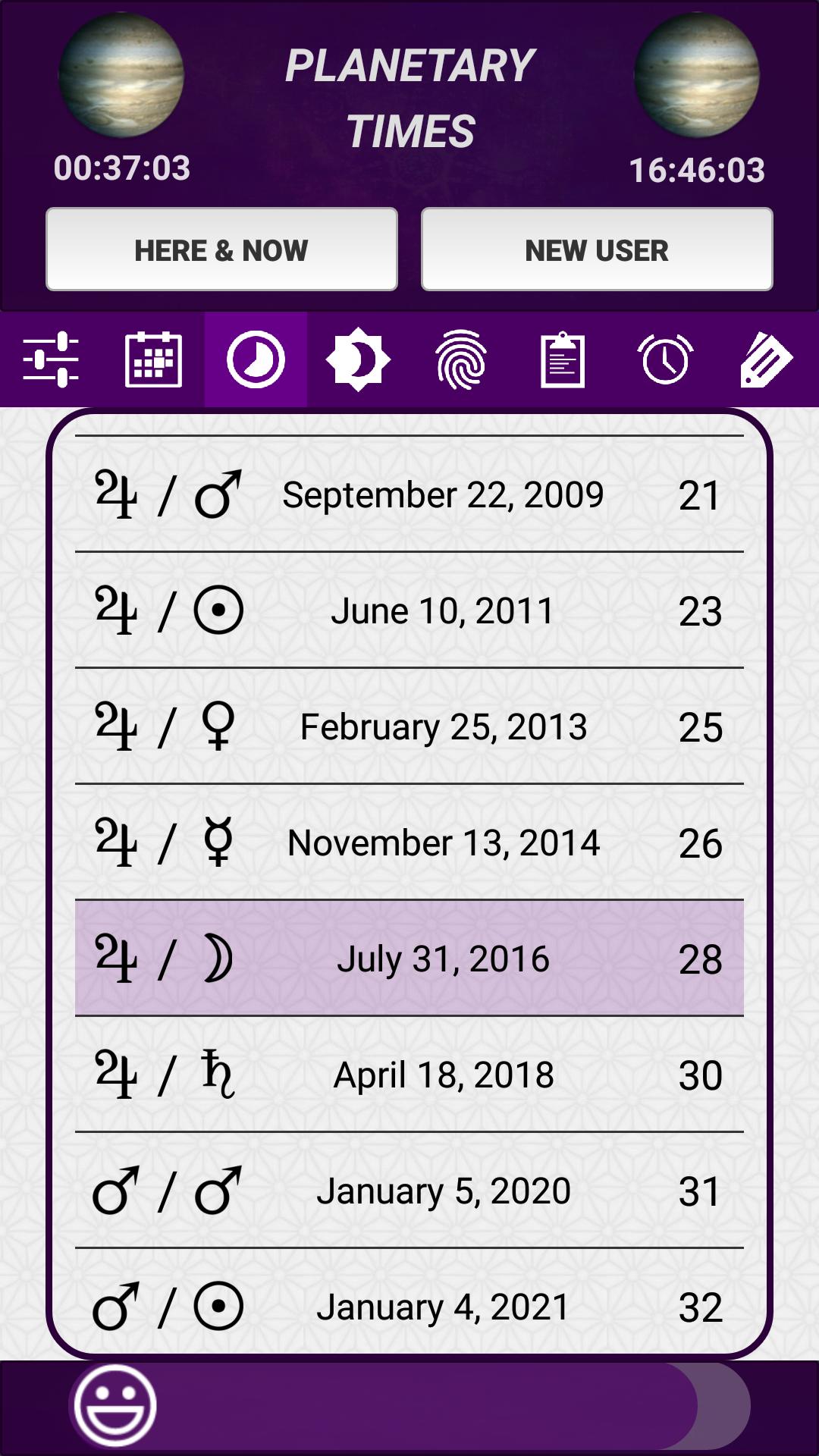Select the January 5, 2020 Mars row
This screenshot has width=819, height=1456.
point(409,1191)
